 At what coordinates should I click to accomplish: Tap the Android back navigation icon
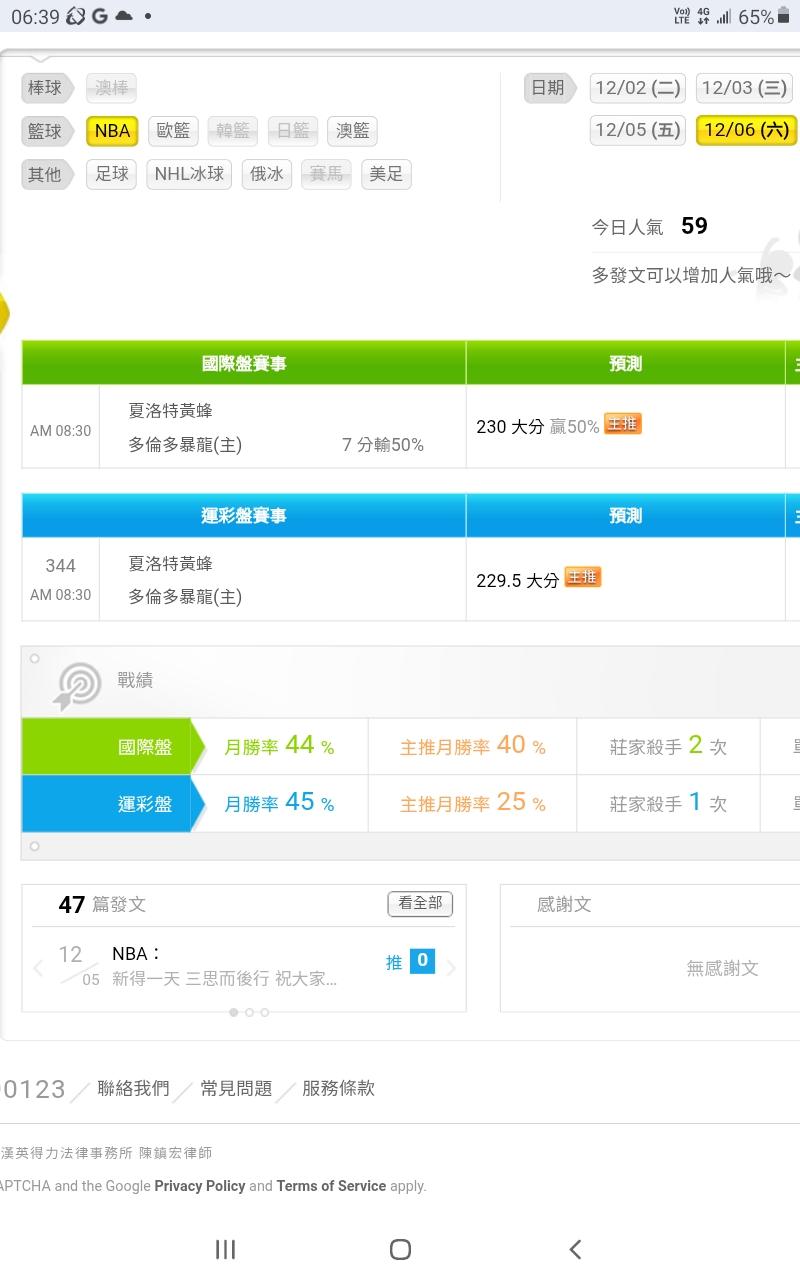tap(575, 1249)
